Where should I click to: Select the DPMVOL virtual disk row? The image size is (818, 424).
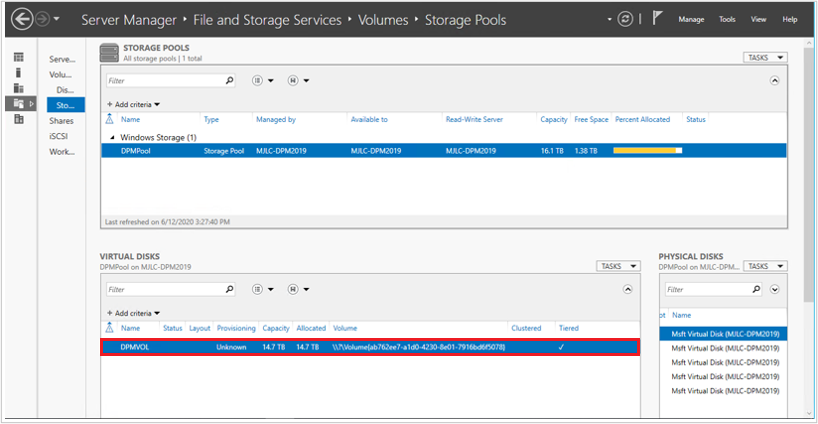(370, 347)
